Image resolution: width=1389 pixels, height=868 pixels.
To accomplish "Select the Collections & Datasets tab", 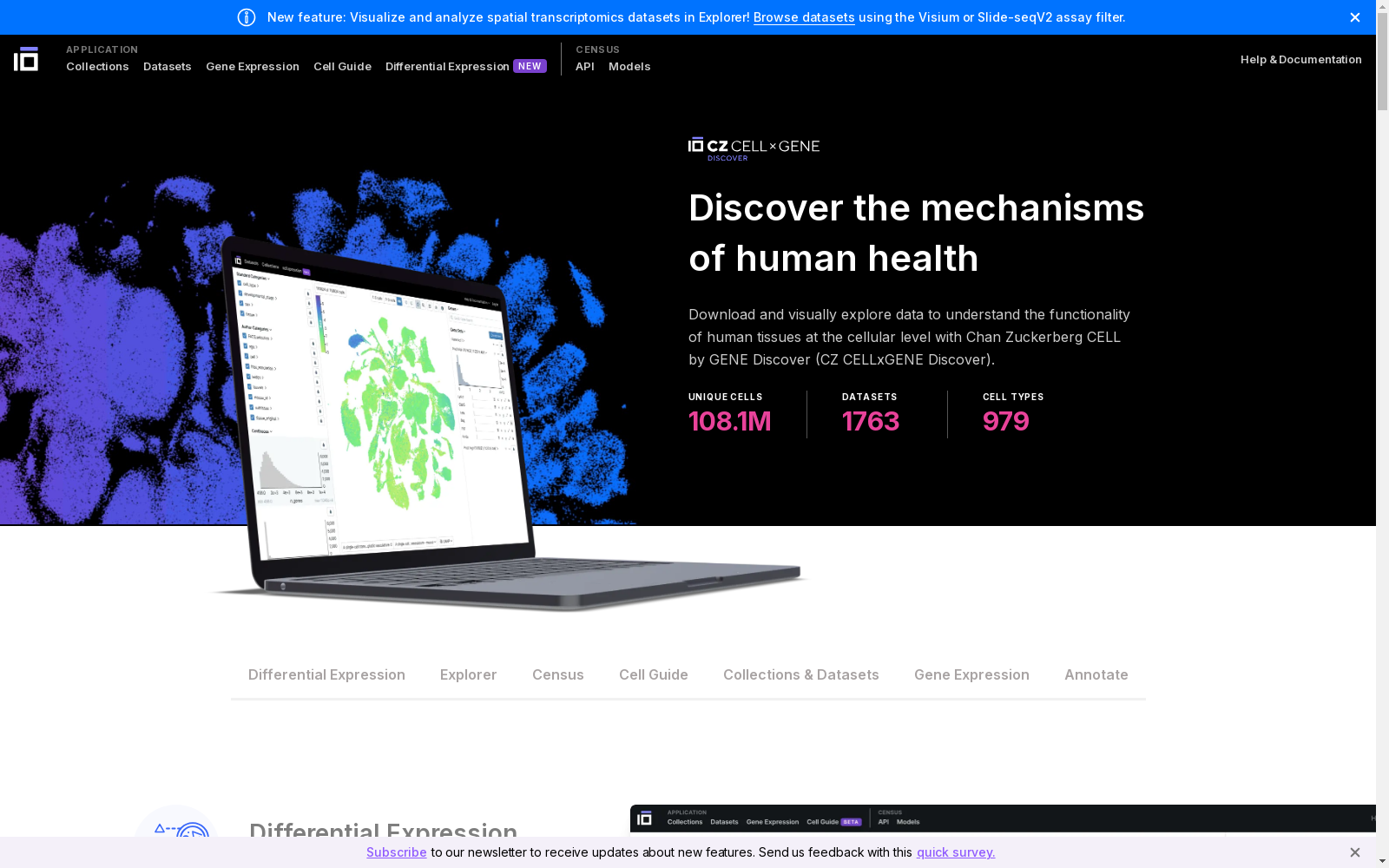I will tap(801, 674).
